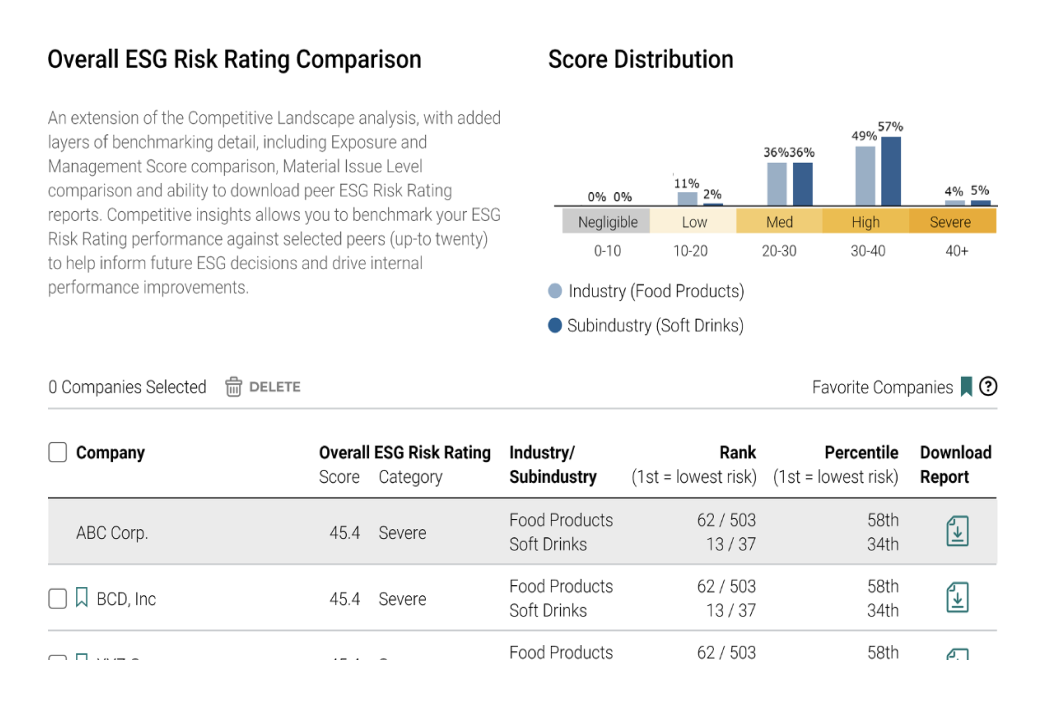Open the Favorite Companies bookmark icon

click(x=966, y=387)
